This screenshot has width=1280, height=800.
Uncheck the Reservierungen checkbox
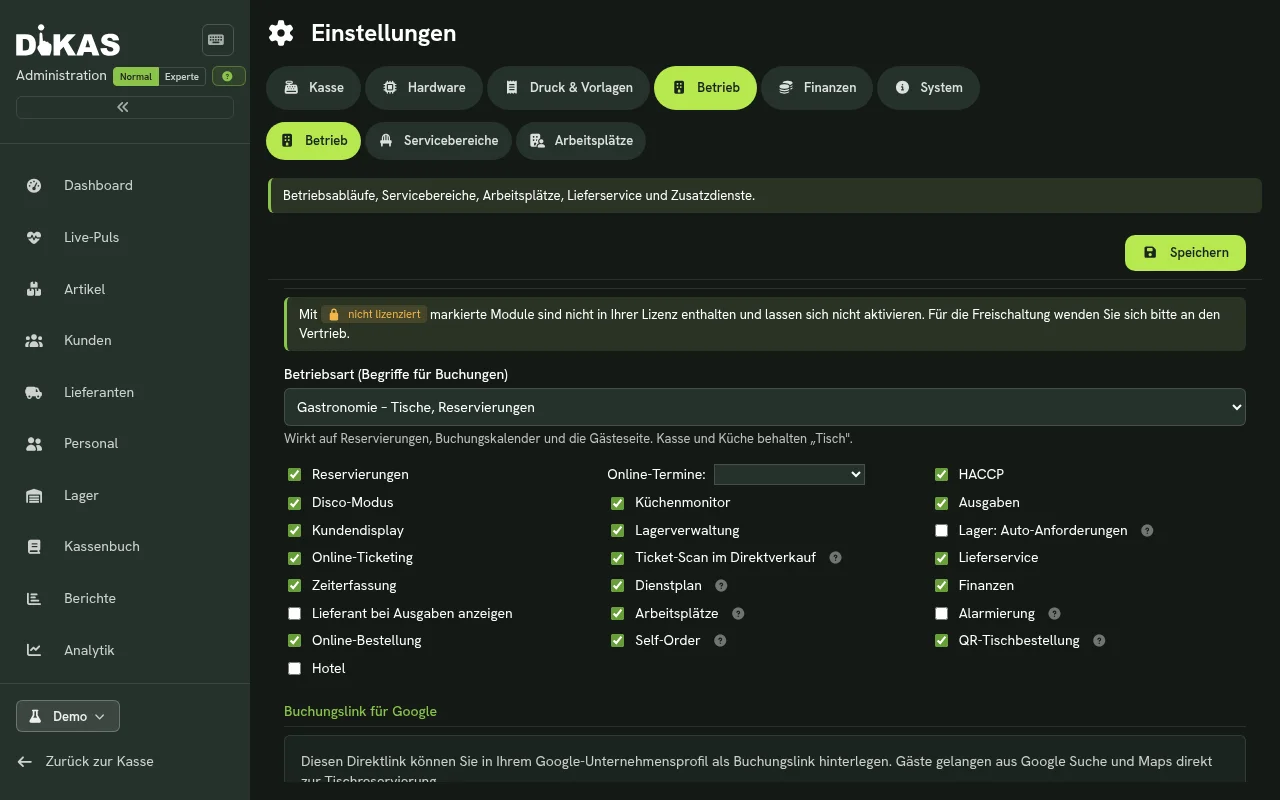pyautogui.click(x=294, y=475)
